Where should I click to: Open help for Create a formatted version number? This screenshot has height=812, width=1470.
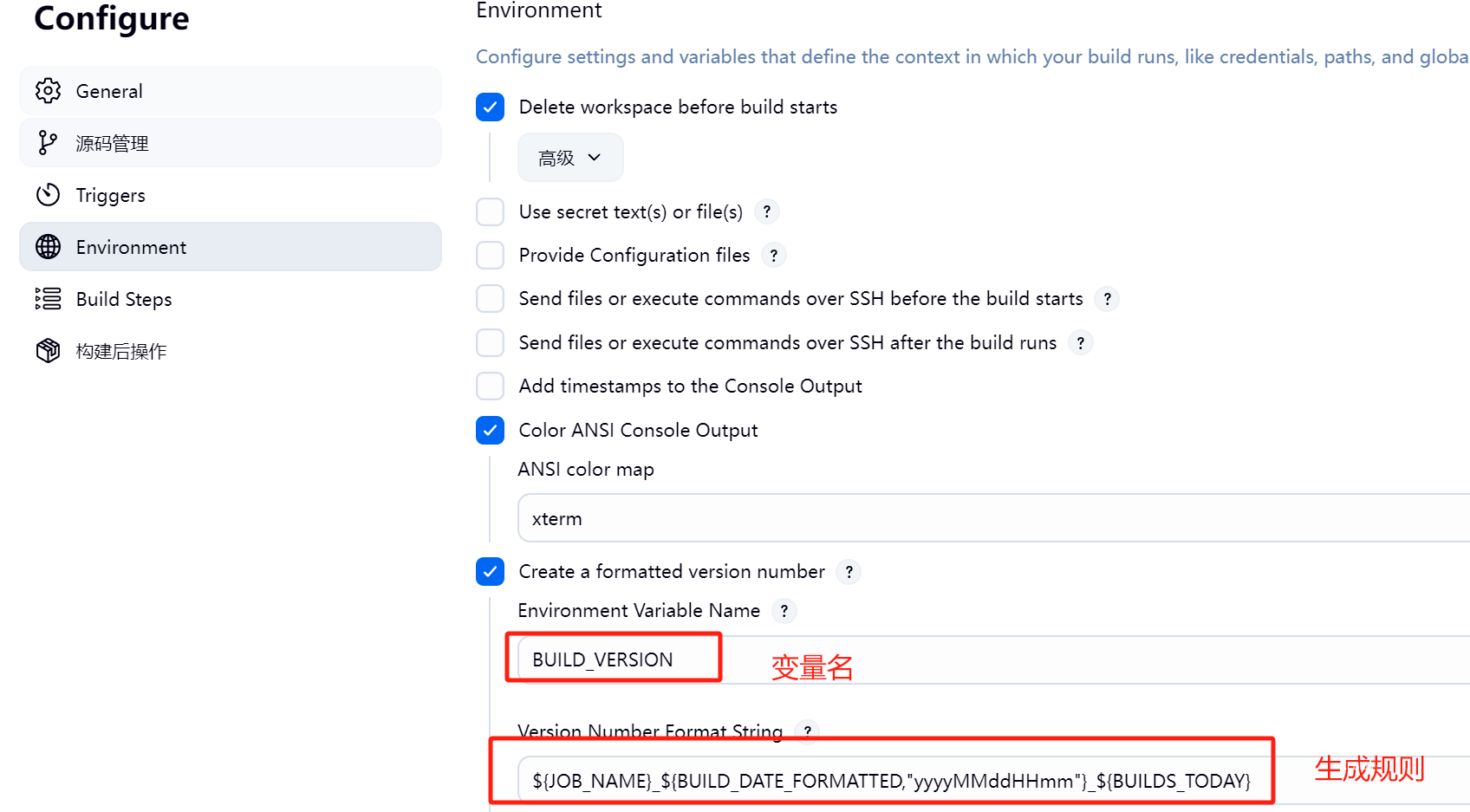pos(849,572)
